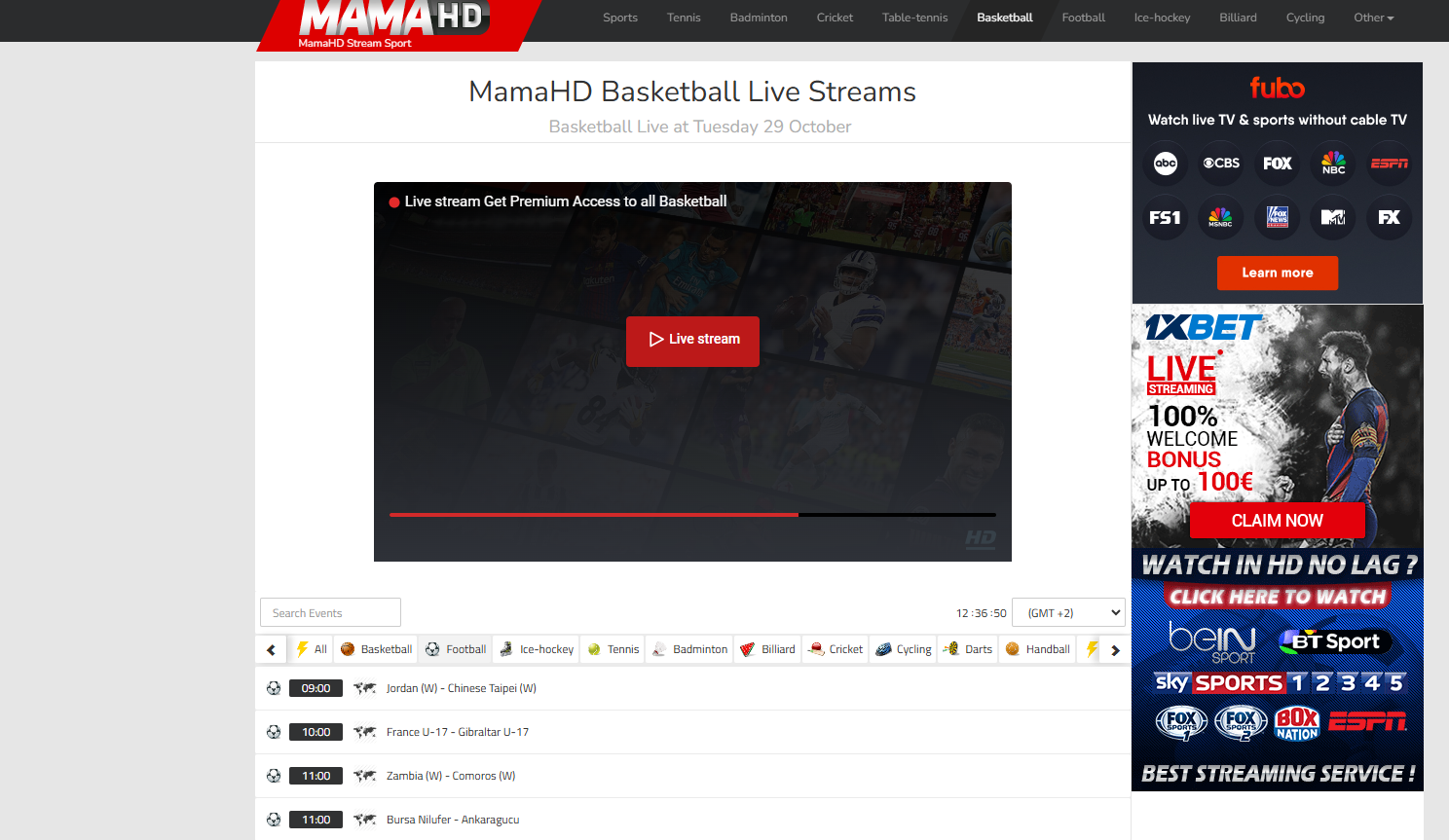1449x840 pixels.
Task: Show Billiard events
Action: 767,649
